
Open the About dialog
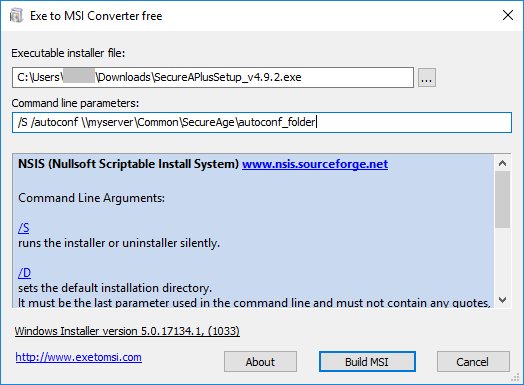click(260, 362)
